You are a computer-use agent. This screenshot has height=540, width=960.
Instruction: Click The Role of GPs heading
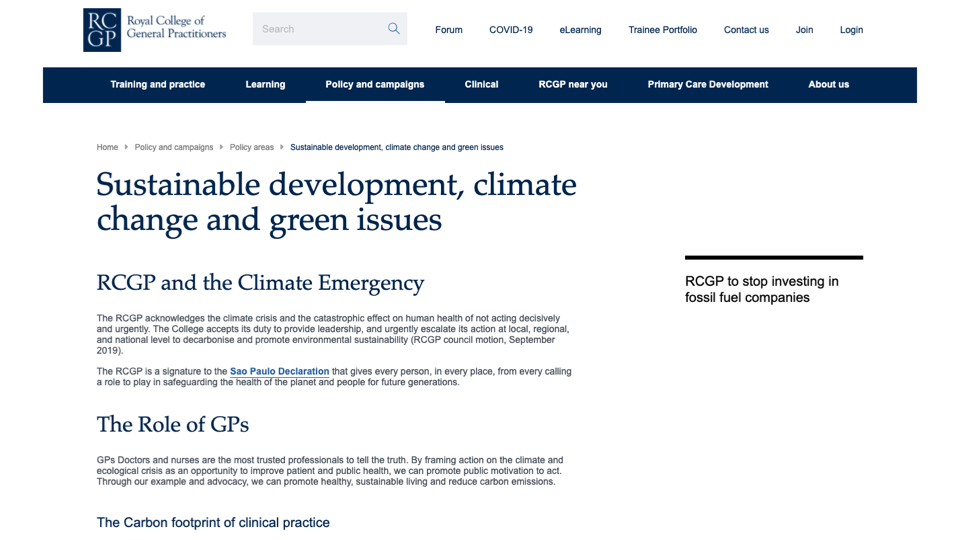tap(173, 424)
